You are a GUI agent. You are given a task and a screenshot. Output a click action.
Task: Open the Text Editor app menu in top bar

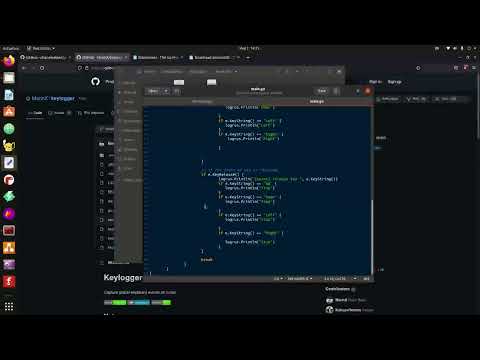(x=41, y=48)
